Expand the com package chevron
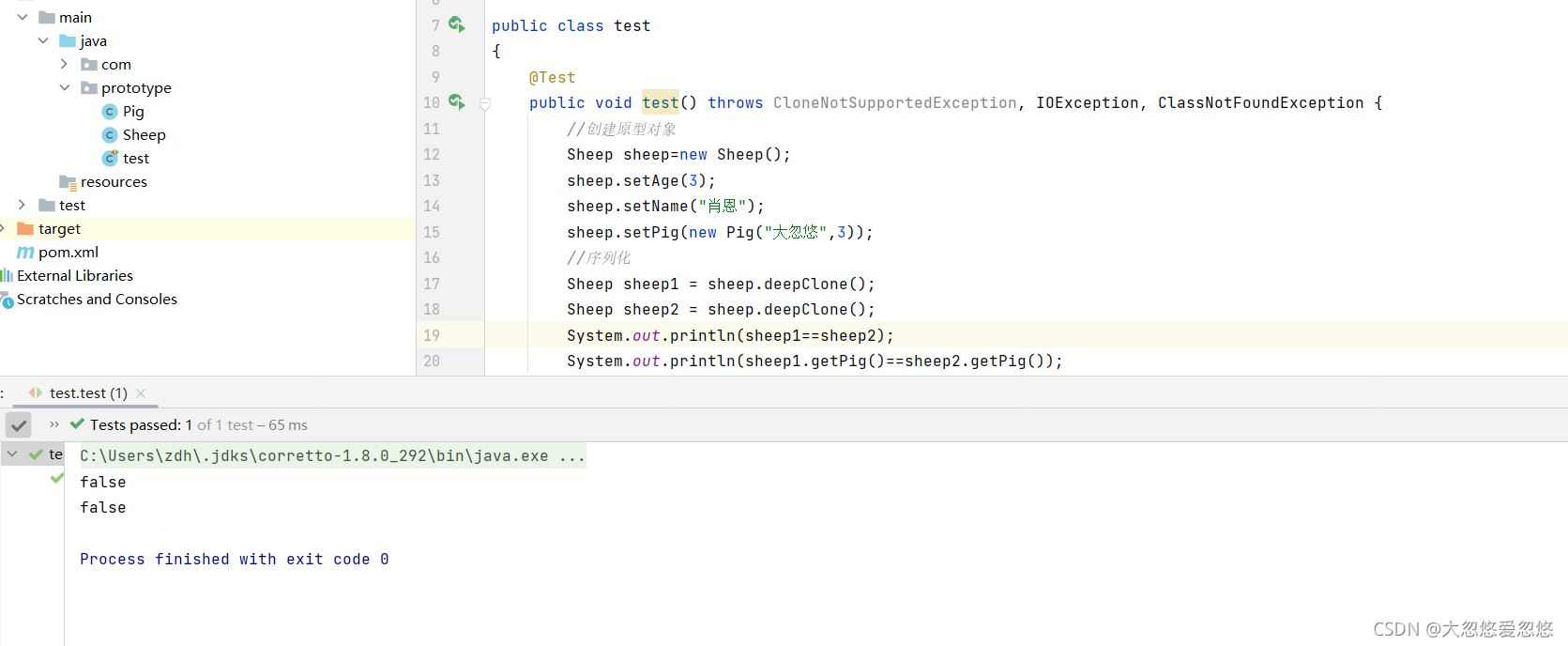Screen dimensions: 1568x646 (x=64, y=64)
